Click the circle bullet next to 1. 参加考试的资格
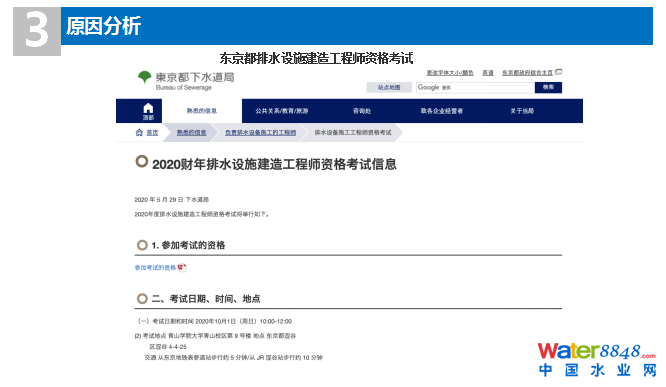Screen dimensions: 666x387 pyautogui.click(x=142, y=245)
